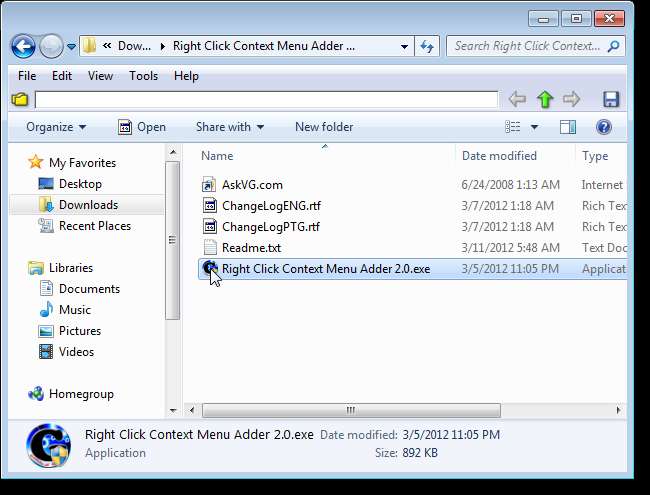Click the Open toolbar button
The height and width of the screenshot is (495, 650).
coord(141,127)
